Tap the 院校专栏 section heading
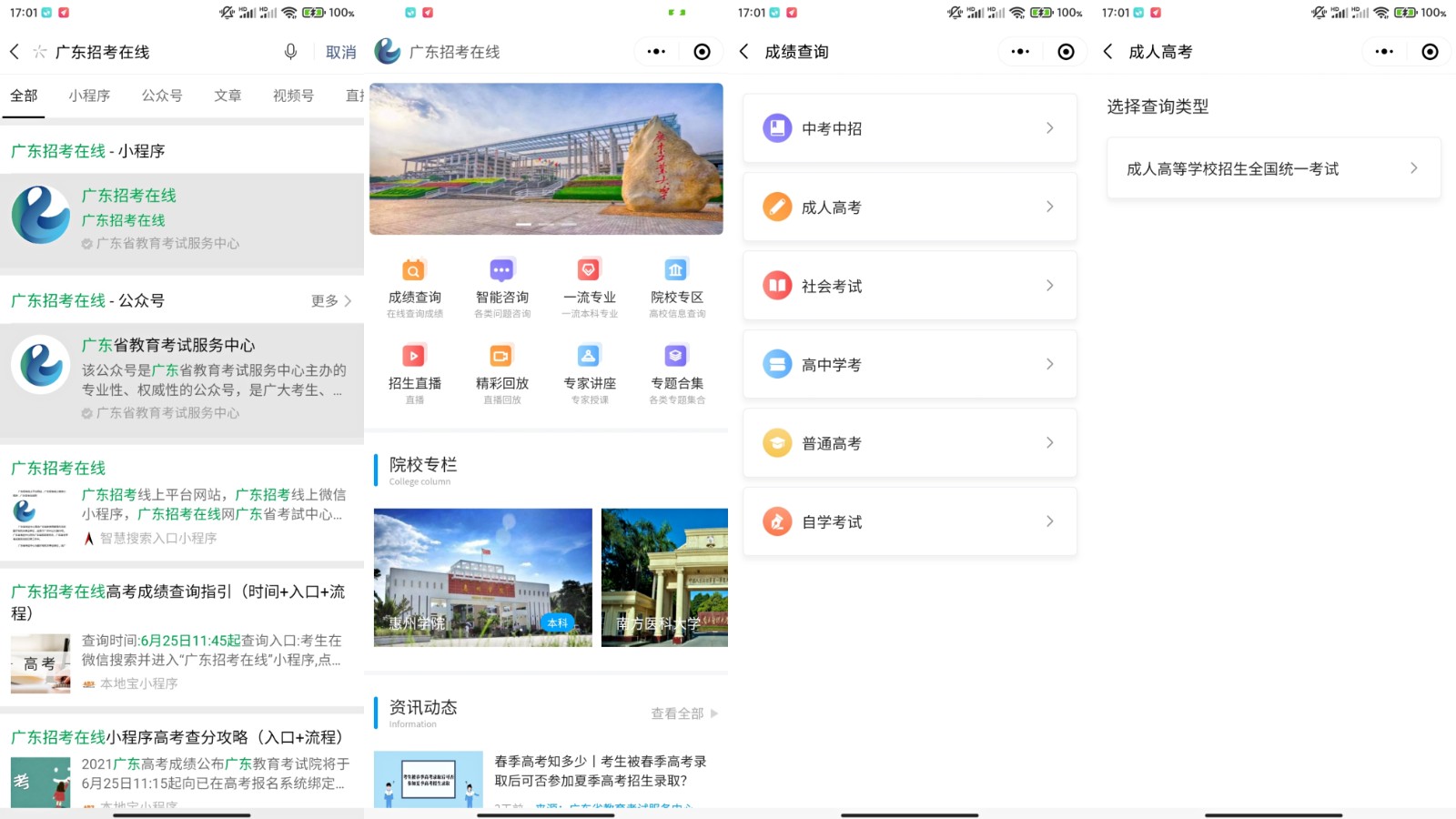 point(423,464)
